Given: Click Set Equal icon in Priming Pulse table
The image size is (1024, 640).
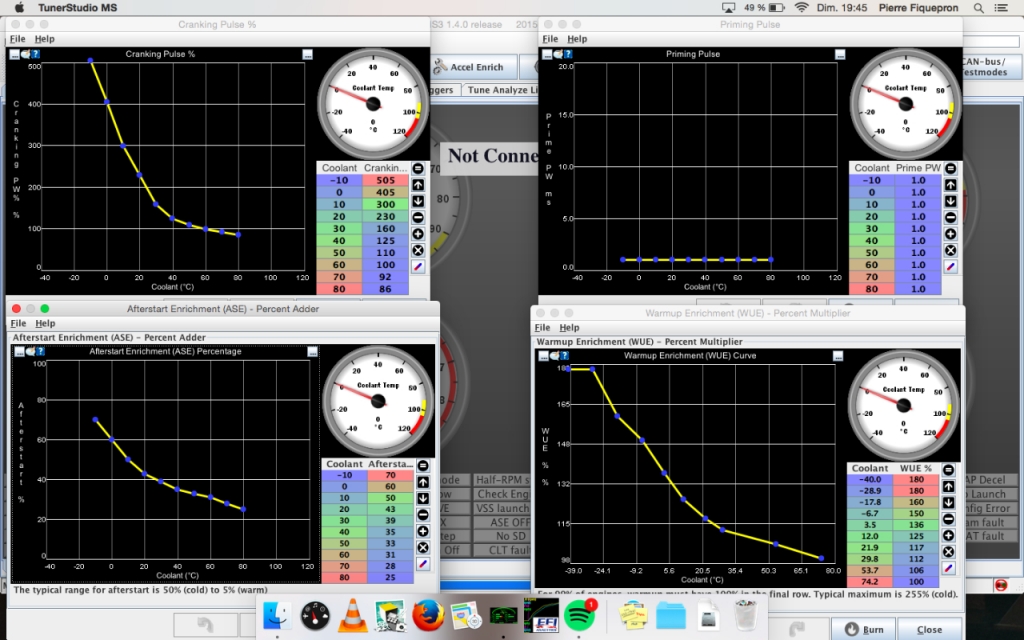Looking at the screenshot, I should tap(951, 168).
